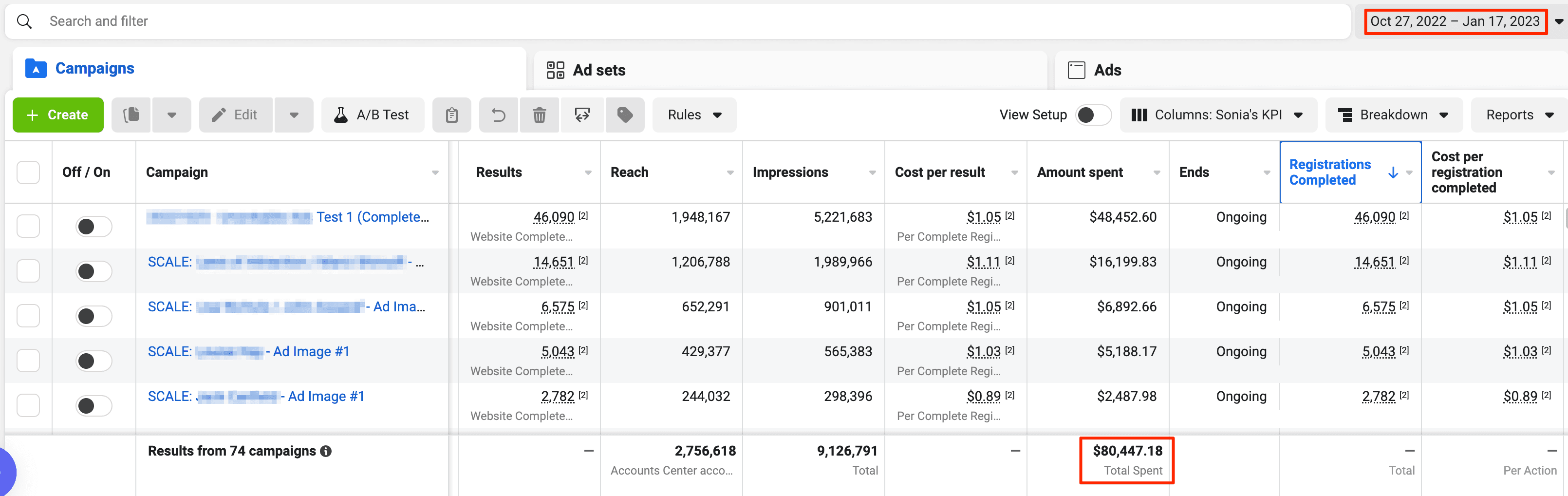This screenshot has width=1568, height=496.
Task: Expand the Cost per result column menu
Action: tap(1015, 173)
